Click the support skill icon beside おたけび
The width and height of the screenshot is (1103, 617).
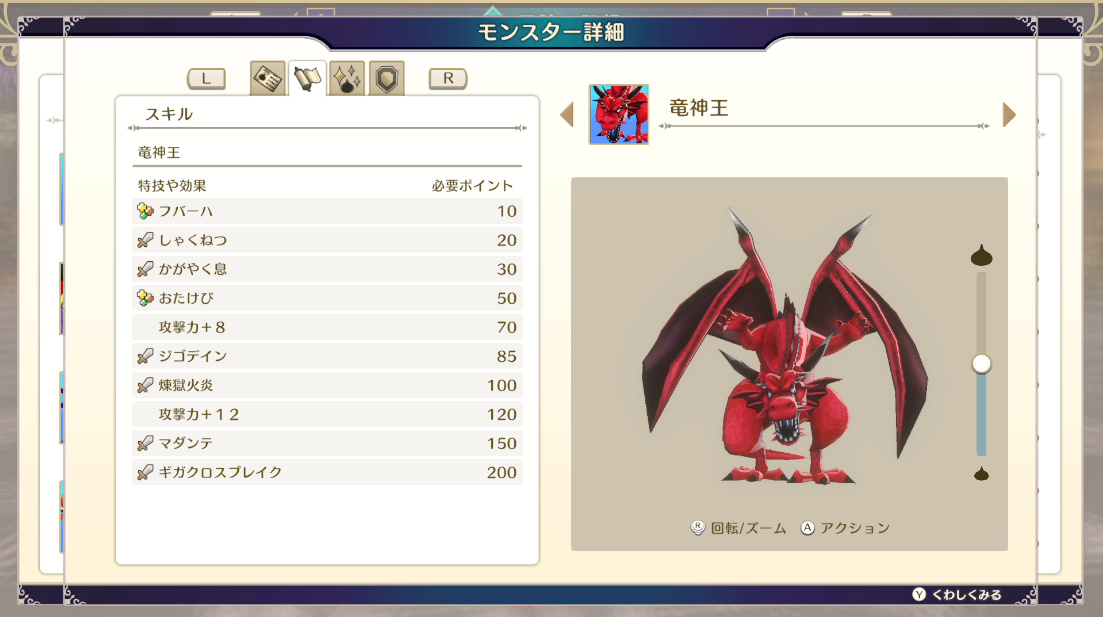point(145,298)
